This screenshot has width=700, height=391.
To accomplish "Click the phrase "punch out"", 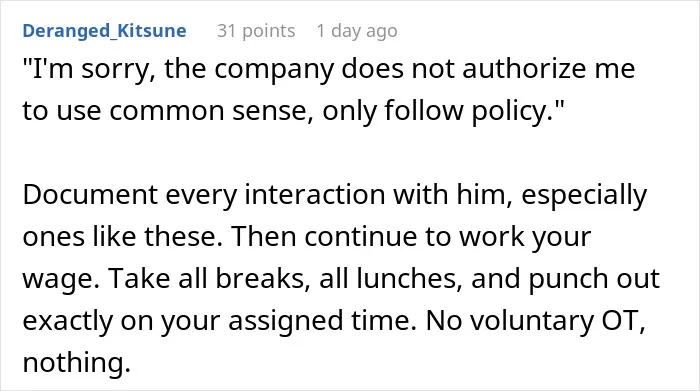I will coord(594,279).
